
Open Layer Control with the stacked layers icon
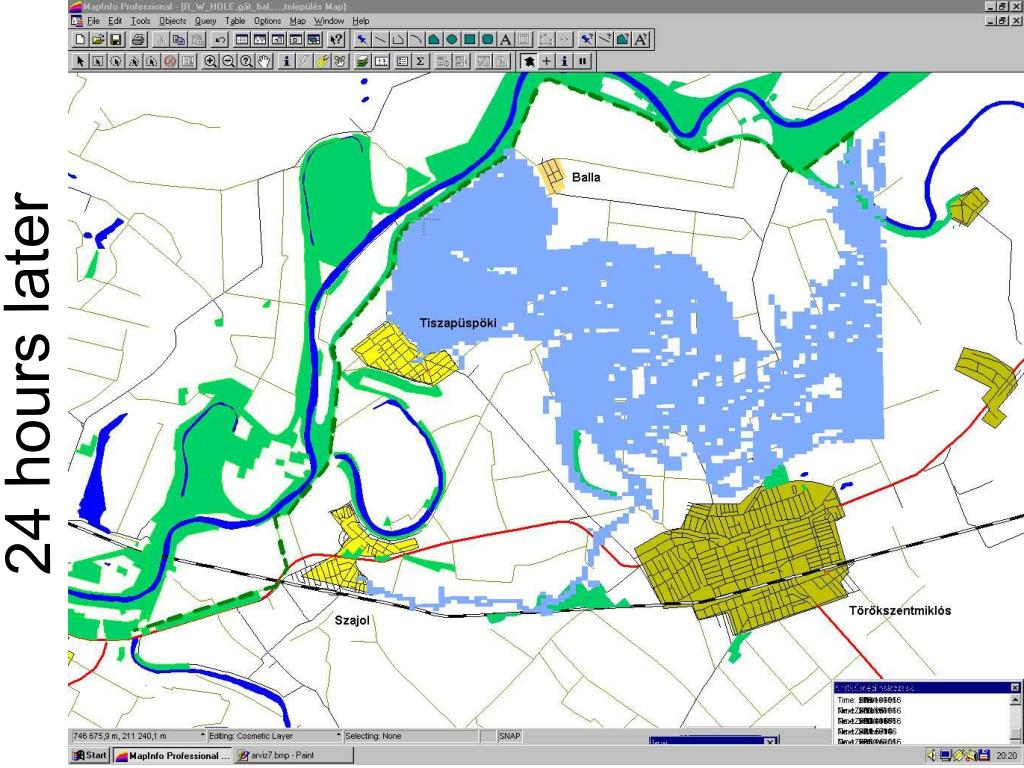[362, 61]
